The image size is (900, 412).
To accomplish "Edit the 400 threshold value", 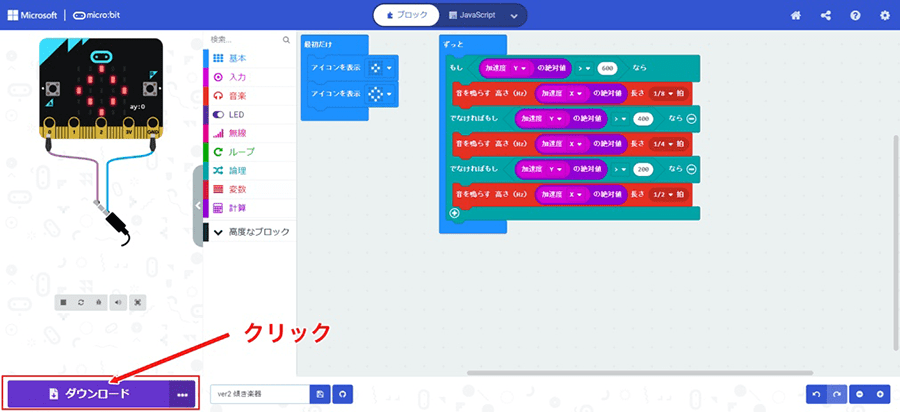I will 643,119.
